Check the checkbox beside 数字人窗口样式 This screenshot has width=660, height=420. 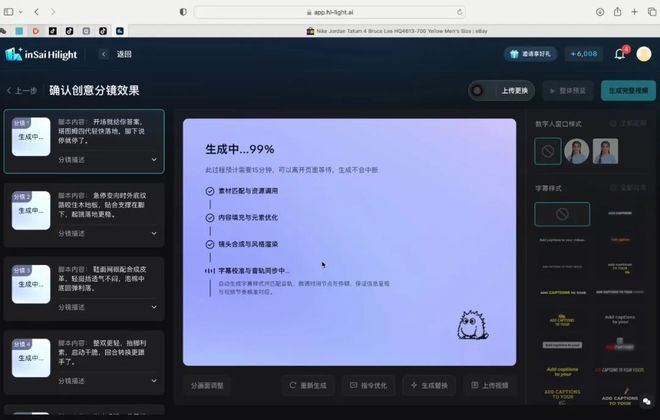point(613,124)
